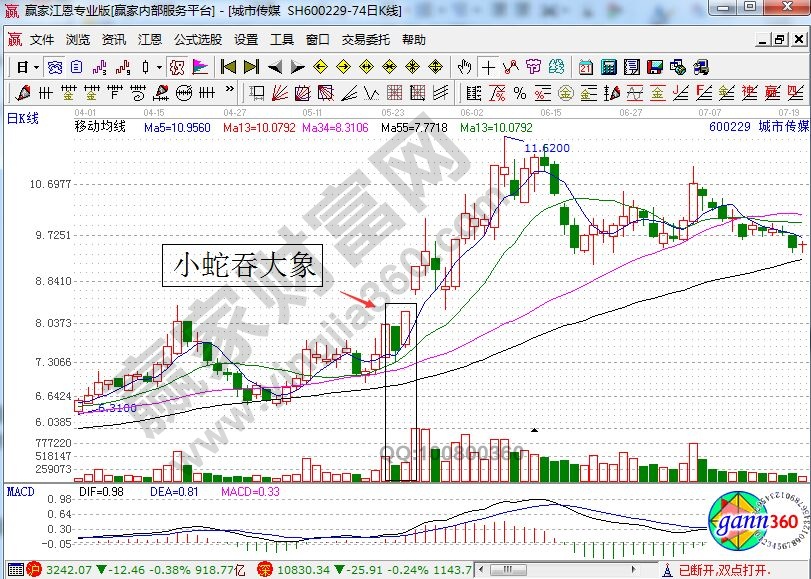
Task: Select the percent sign drawing tool
Action: (520, 93)
